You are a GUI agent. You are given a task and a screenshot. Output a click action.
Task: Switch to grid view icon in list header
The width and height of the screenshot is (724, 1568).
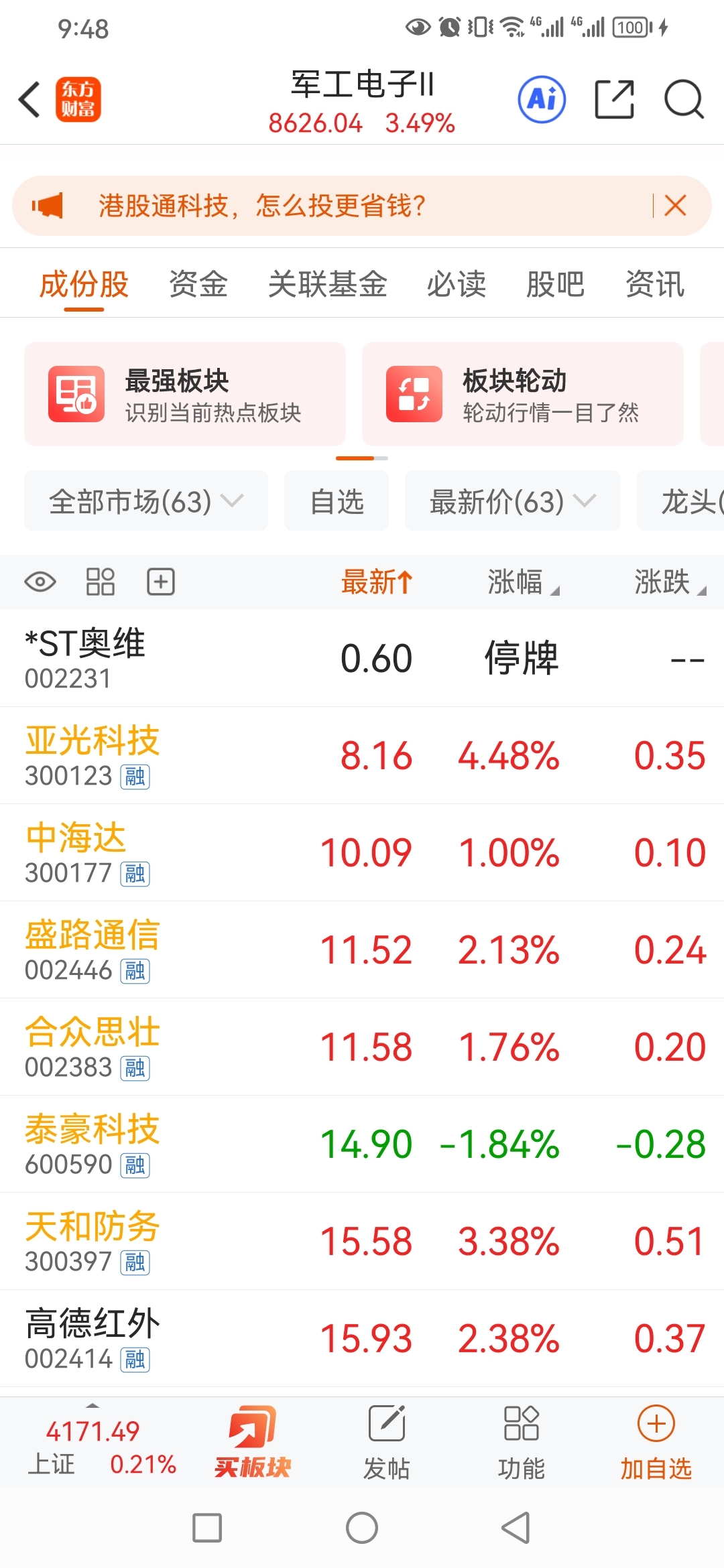coord(101,582)
